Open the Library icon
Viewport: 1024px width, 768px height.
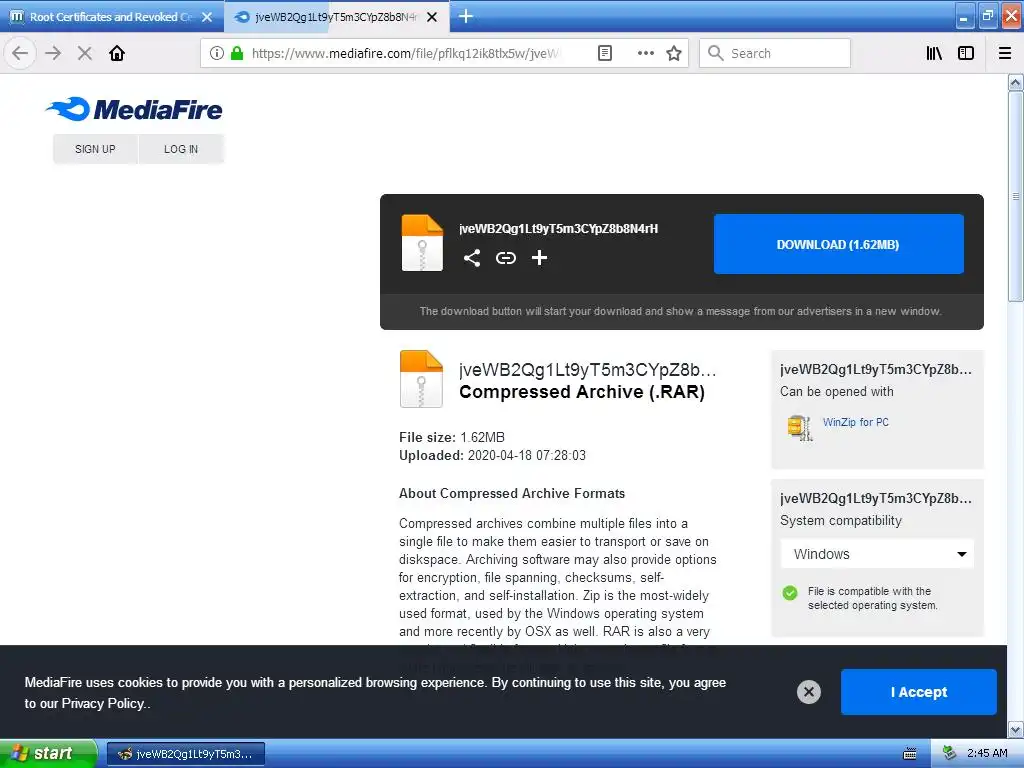click(934, 53)
